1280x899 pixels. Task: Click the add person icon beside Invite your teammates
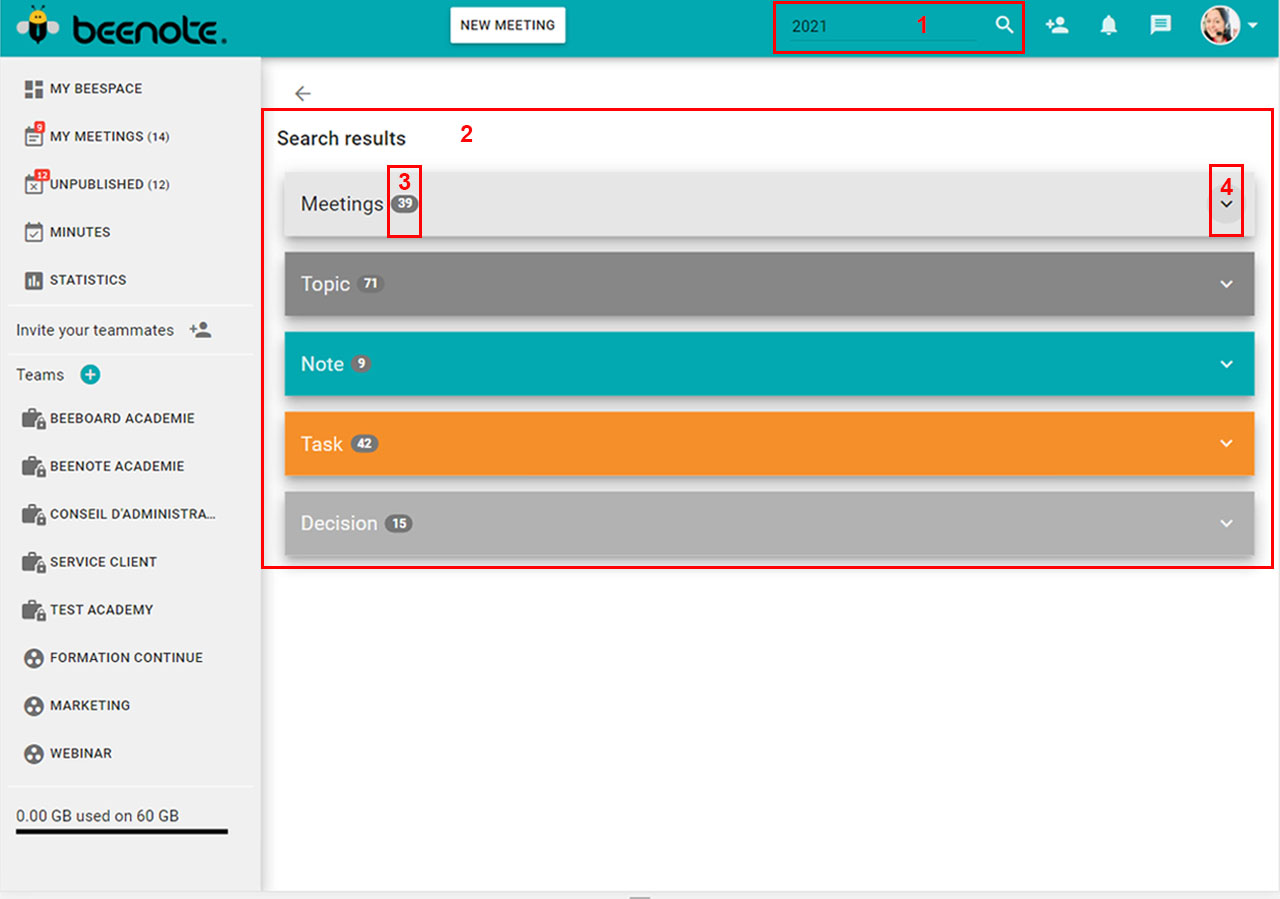coord(200,329)
